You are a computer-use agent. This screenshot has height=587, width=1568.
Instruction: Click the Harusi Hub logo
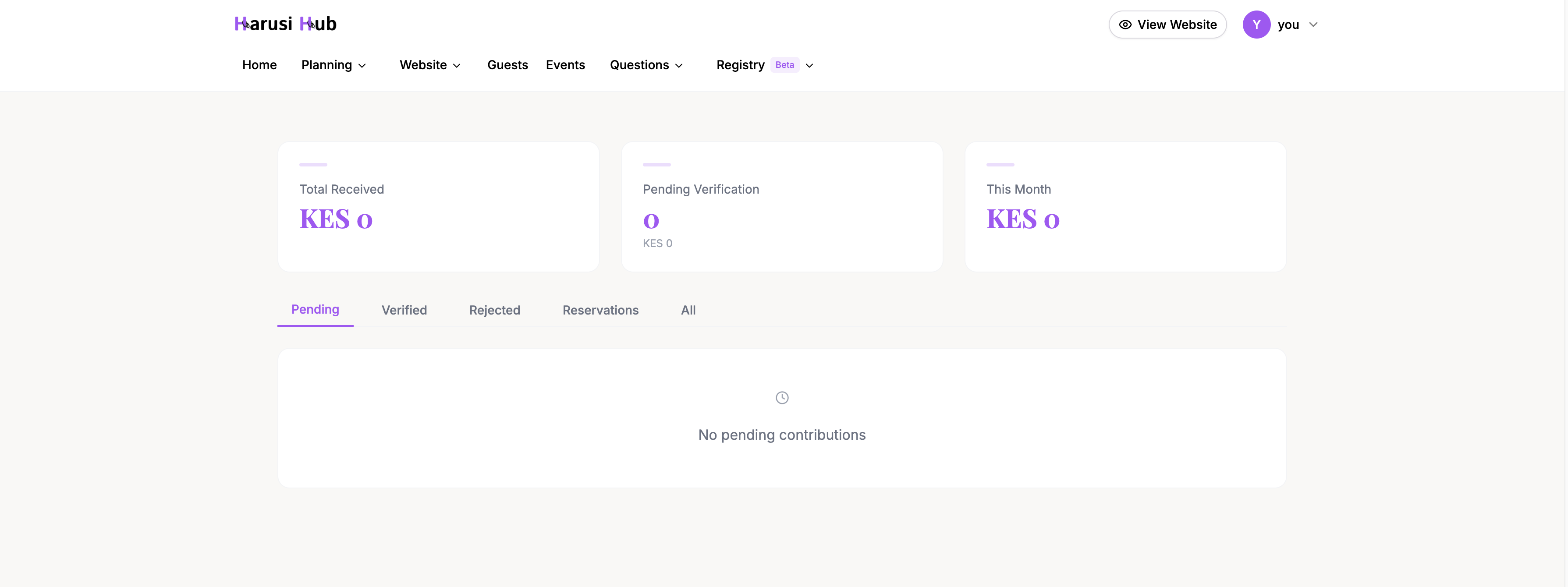(x=285, y=23)
